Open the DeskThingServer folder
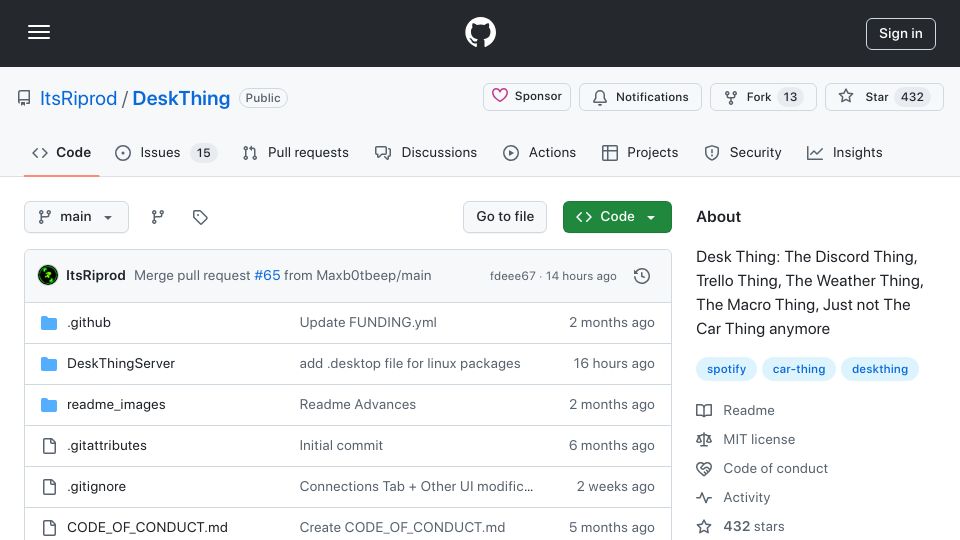Screen dimensions: 960x540 pyautogui.click(x=121, y=364)
